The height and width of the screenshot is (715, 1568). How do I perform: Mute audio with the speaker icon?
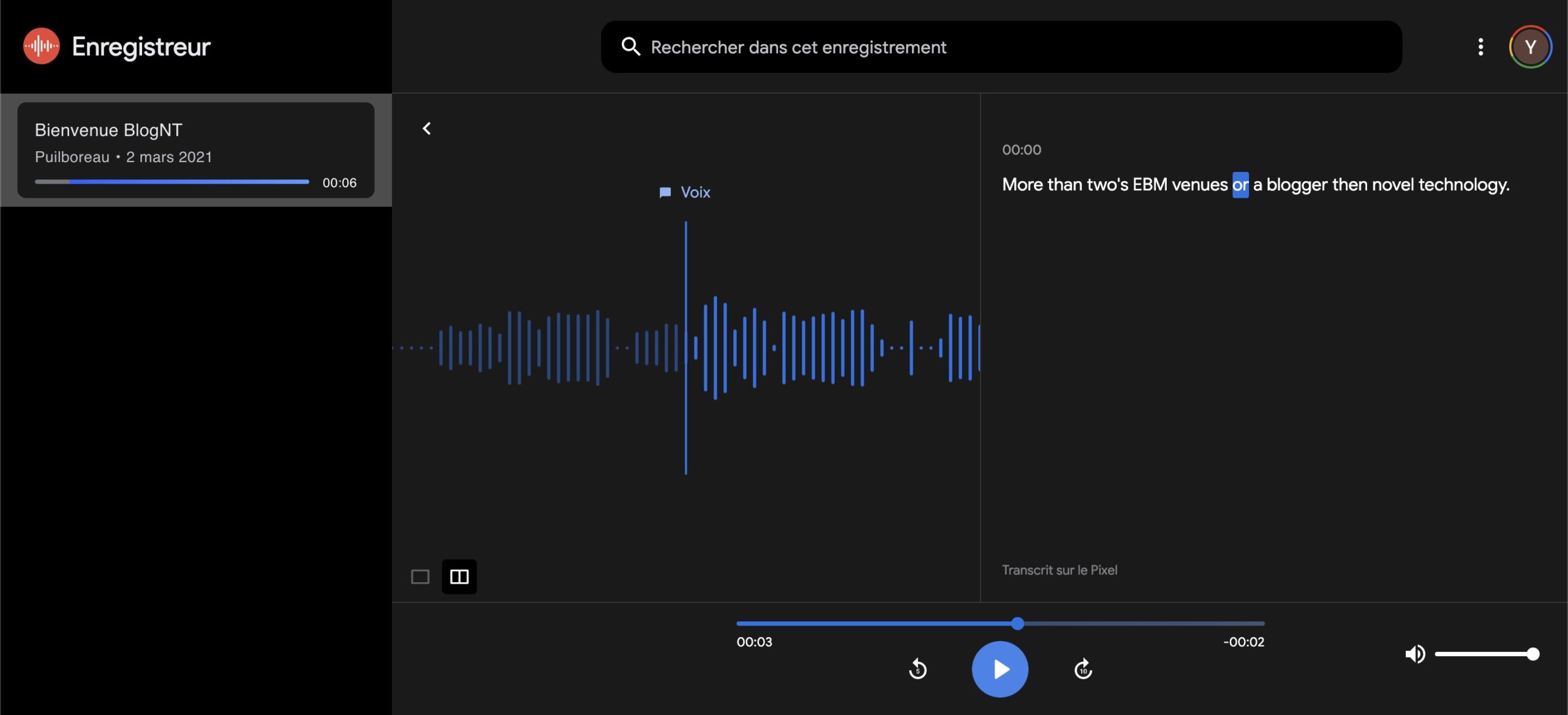pyautogui.click(x=1414, y=654)
